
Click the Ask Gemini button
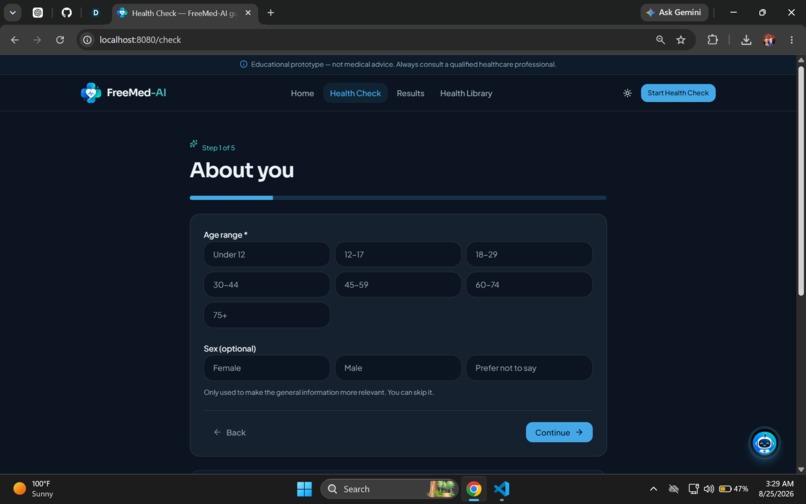click(674, 12)
